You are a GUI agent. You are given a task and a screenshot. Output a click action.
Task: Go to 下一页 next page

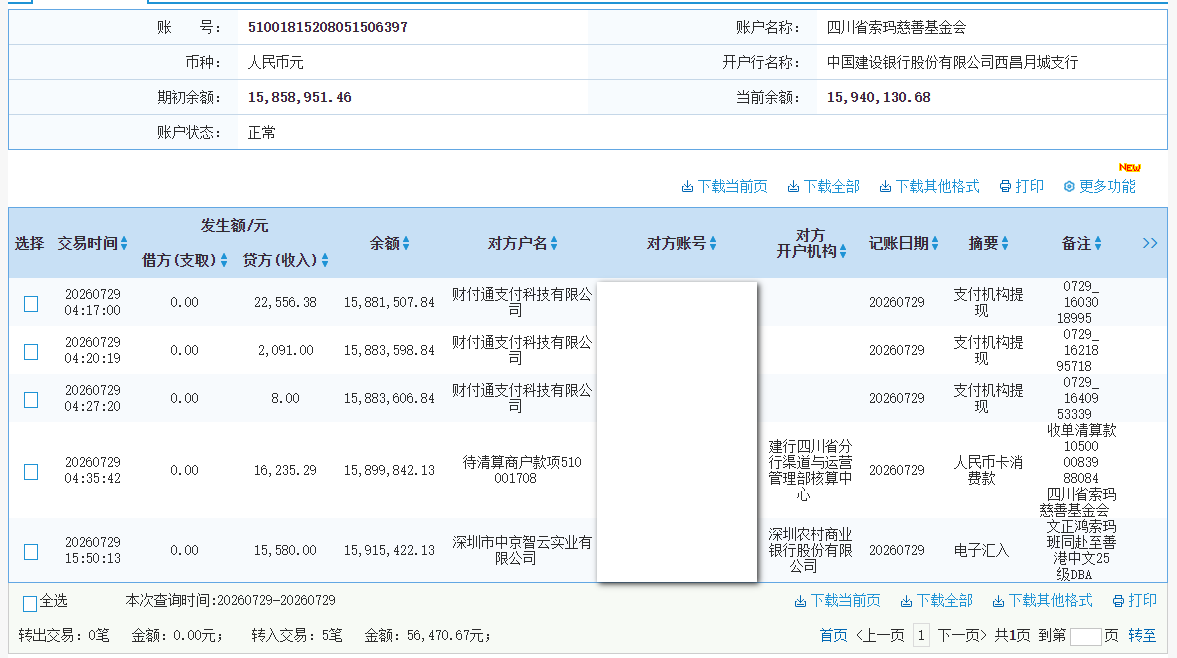962,635
